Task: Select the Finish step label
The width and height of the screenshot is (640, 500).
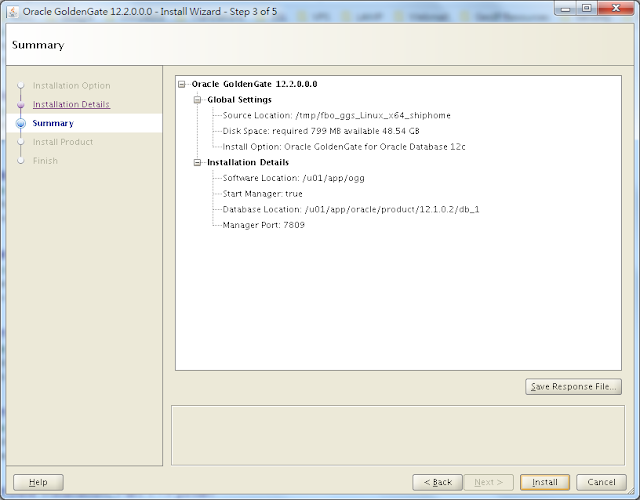Action: click(45, 161)
